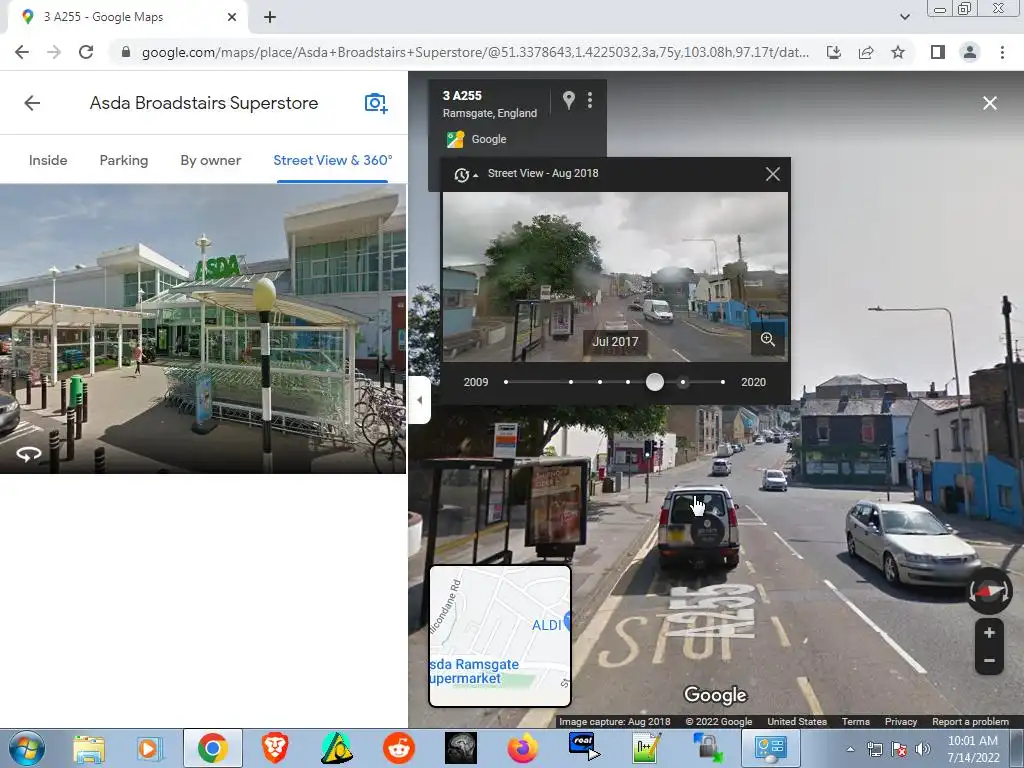This screenshot has height=768, width=1024.
Task: Click the compass control
Action: tap(989, 591)
